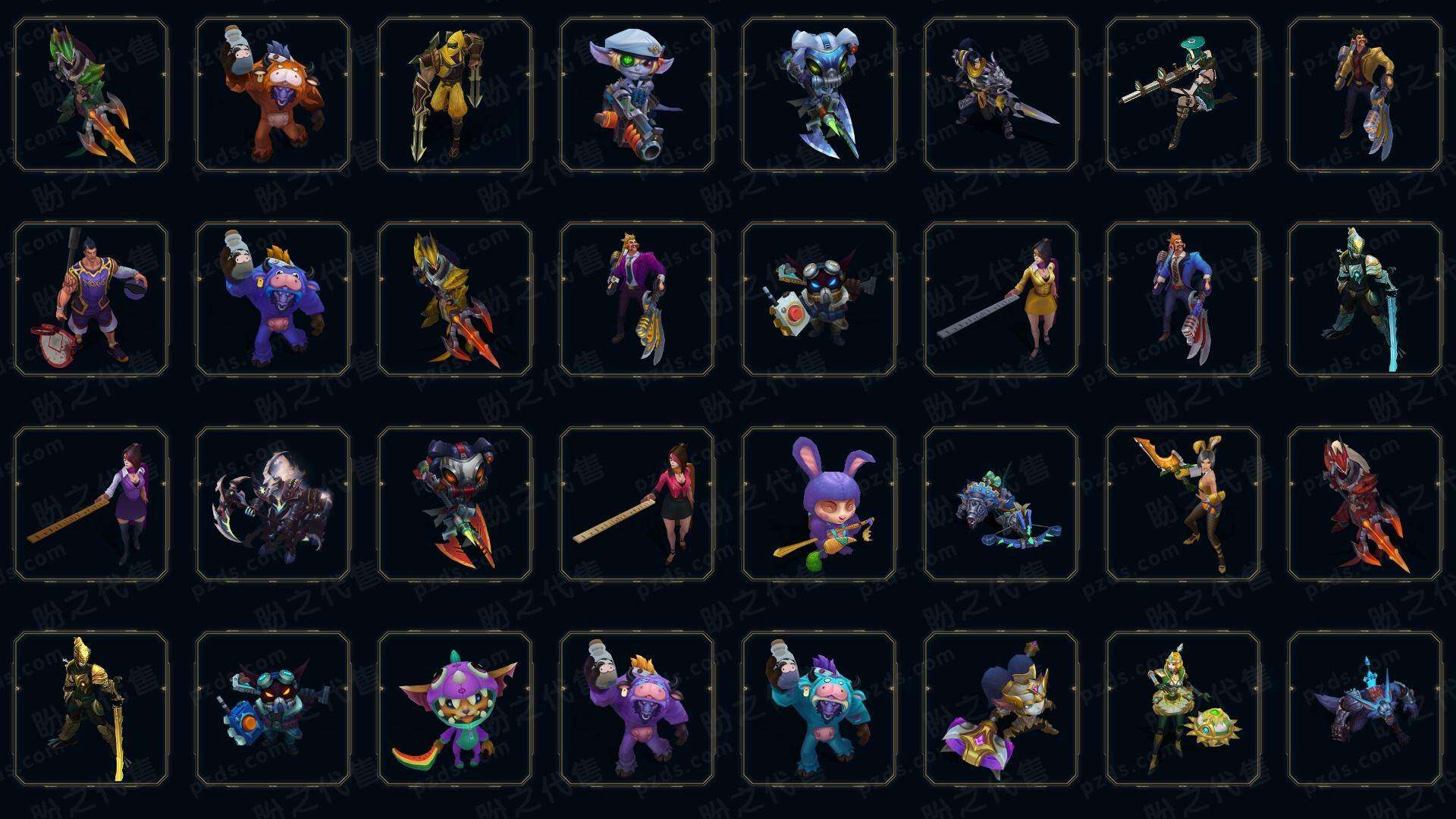Select the red-armored Kha'Zix skin
Image resolution: width=1456 pixels, height=819 pixels.
tap(1365, 504)
